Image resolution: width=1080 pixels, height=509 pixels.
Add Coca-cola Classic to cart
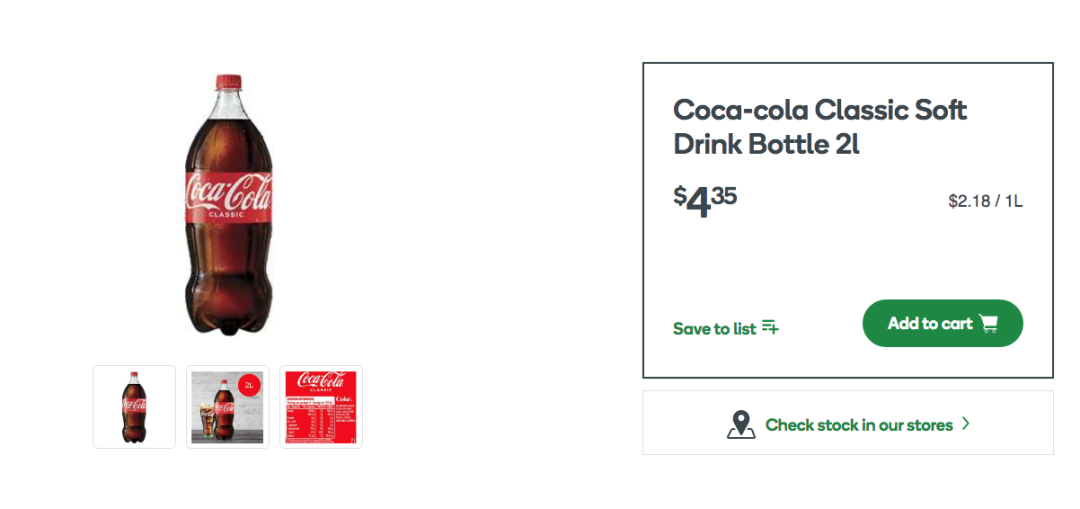coord(942,323)
